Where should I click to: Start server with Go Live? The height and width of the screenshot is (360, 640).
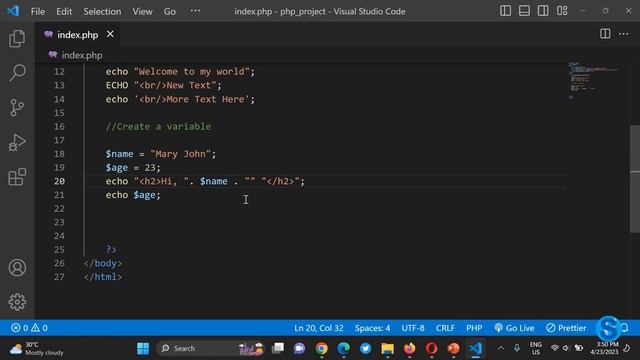click(x=514, y=328)
